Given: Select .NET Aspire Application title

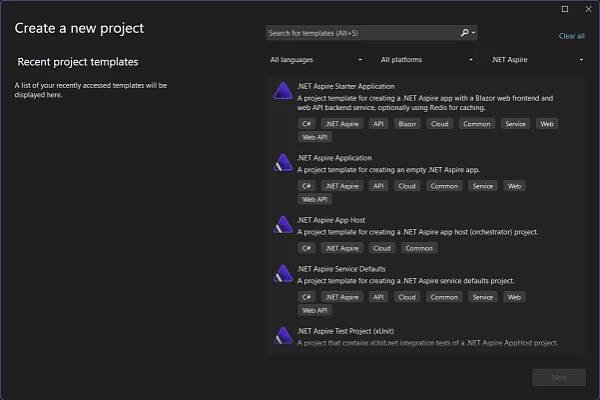Looking at the screenshot, I should (334, 158).
